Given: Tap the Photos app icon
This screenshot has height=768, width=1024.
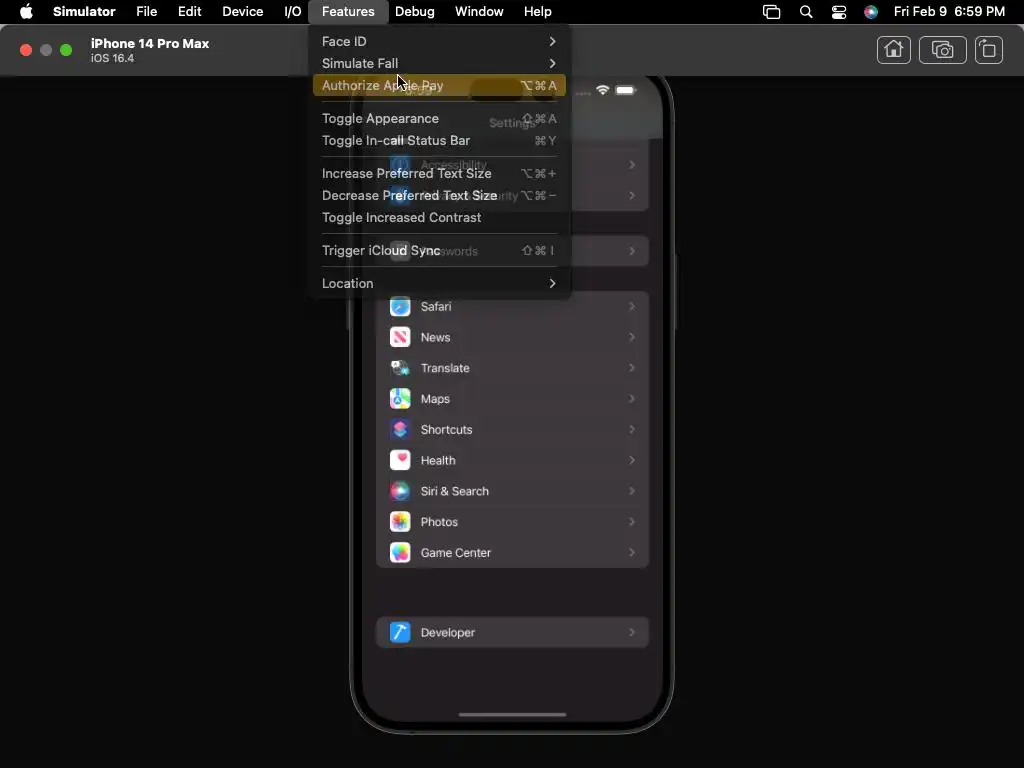Looking at the screenshot, I should coord(400,521).
